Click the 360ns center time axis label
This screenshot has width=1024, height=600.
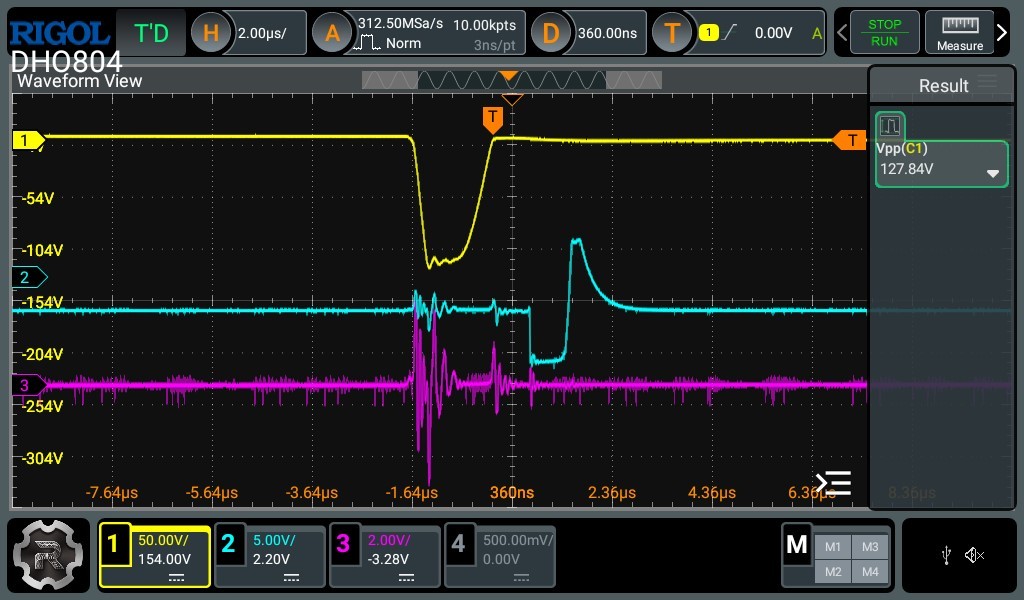[x=512, y=493]
